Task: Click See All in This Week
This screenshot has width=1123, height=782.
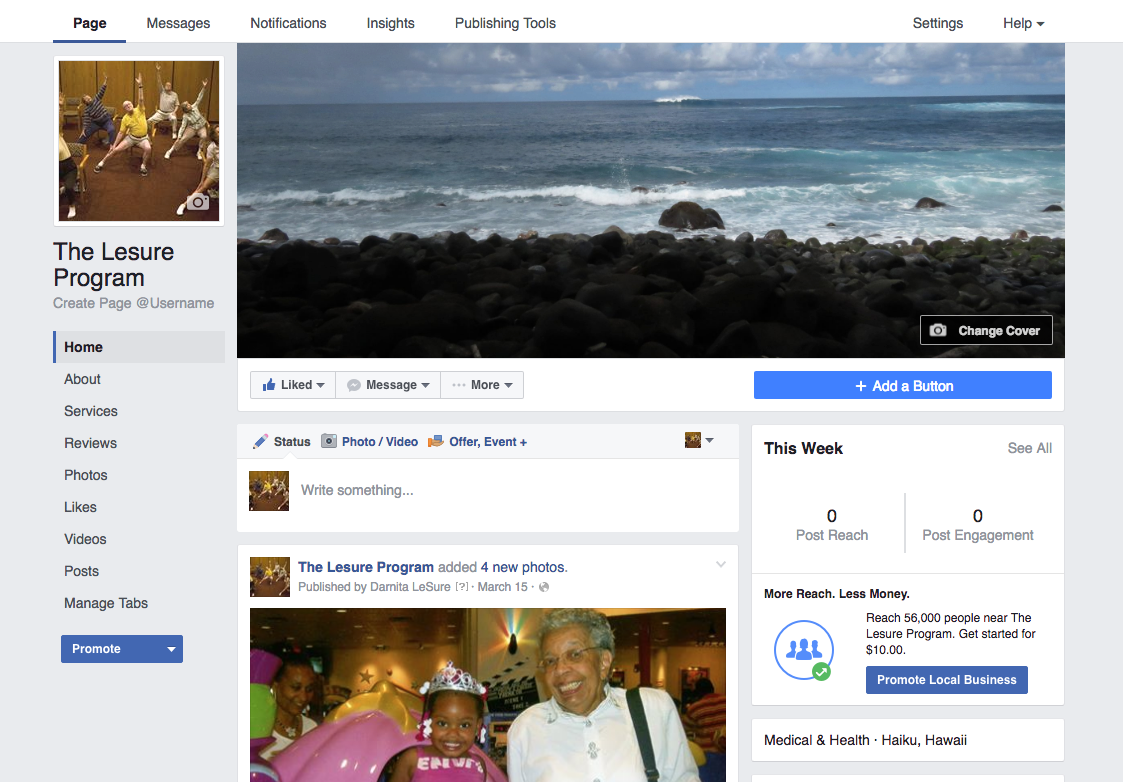Action: [x=1029, y=448]
